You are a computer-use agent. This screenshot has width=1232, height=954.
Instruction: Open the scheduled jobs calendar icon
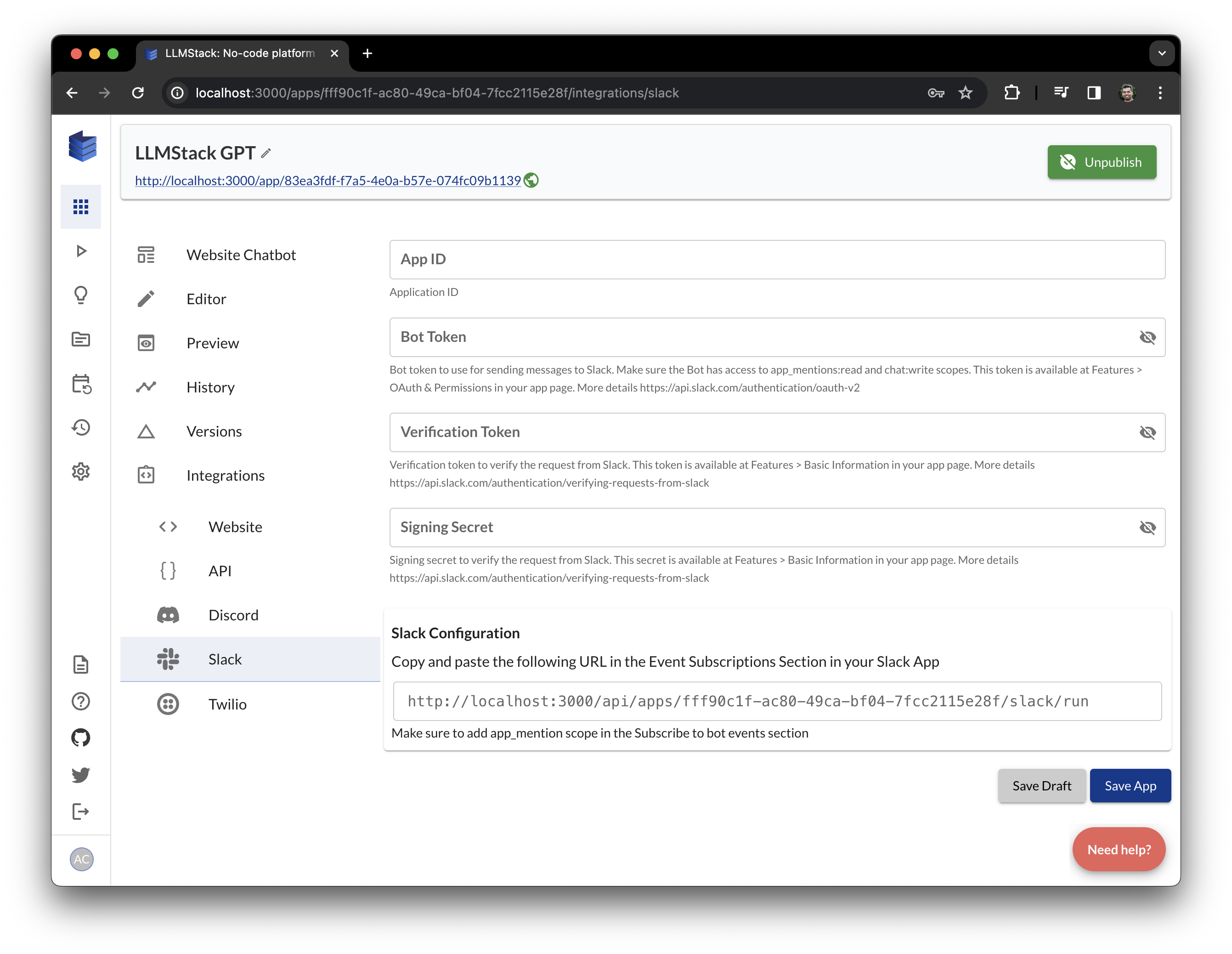(x=81, y=384)
